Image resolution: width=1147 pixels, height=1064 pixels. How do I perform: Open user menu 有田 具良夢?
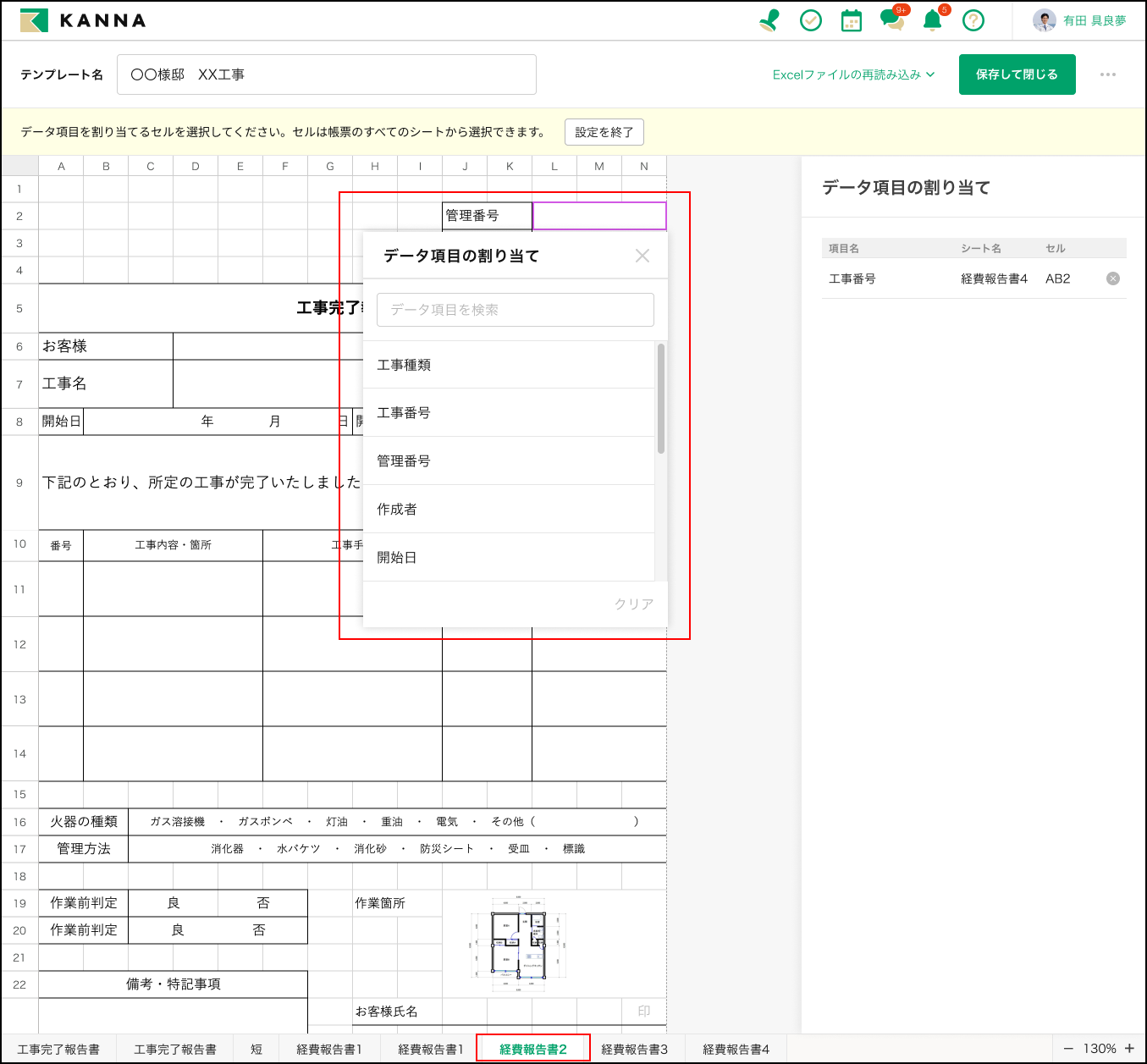(1080, 20)
